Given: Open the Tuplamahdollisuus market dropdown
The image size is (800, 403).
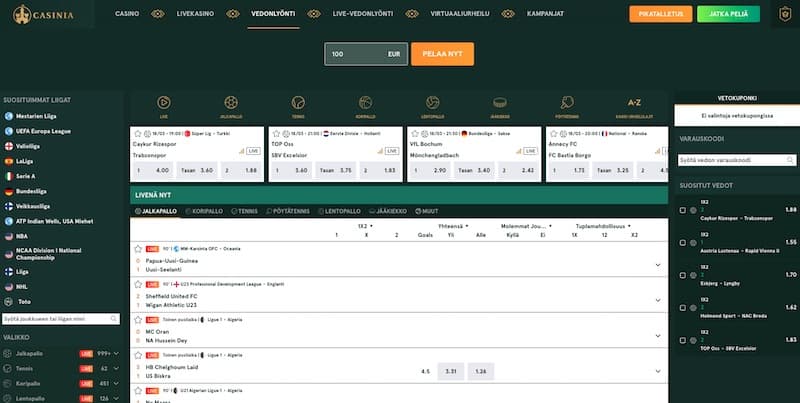Looking at the screenshot, I should click(x=604, y=226).
